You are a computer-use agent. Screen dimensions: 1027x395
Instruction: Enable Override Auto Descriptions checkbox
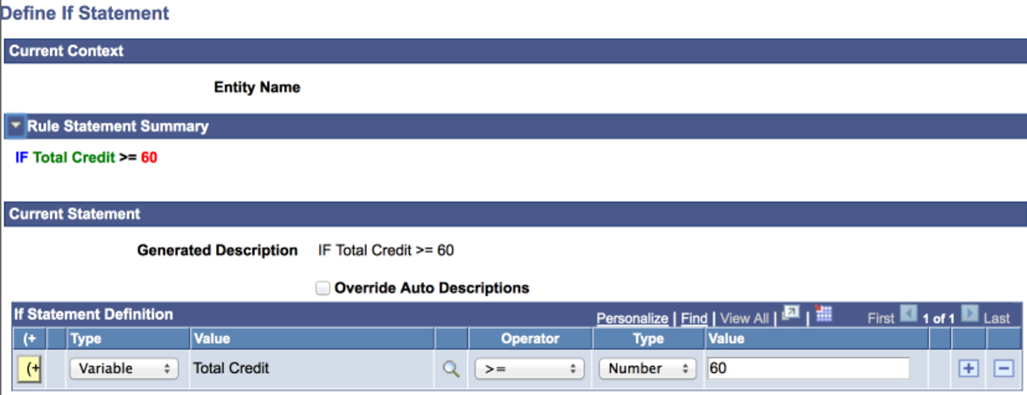click(x=322, y=288)
